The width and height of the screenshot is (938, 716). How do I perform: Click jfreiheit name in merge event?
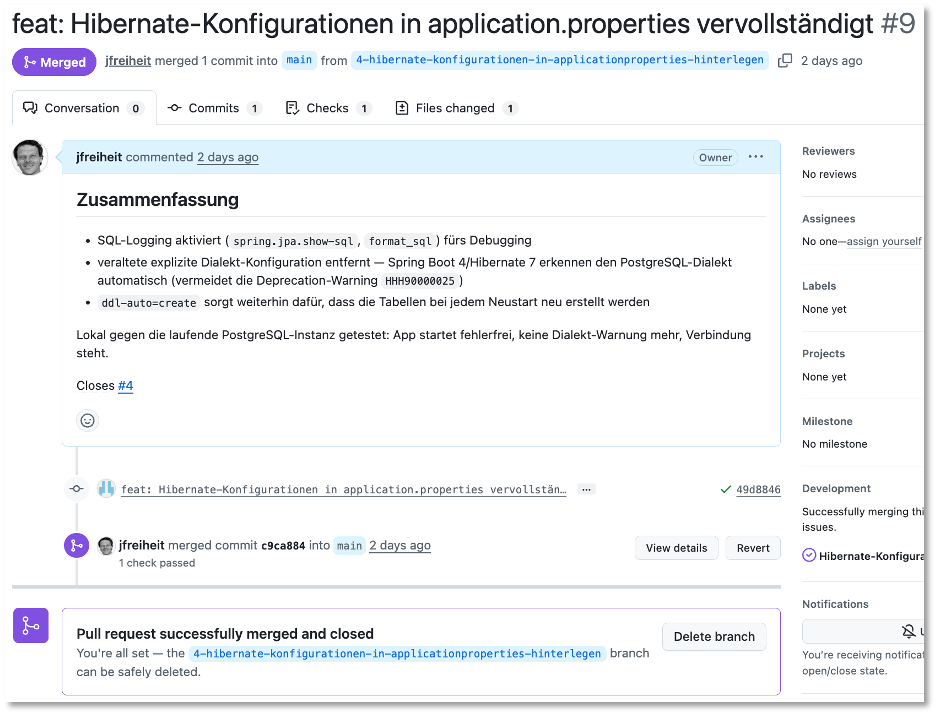click(141, 546)
